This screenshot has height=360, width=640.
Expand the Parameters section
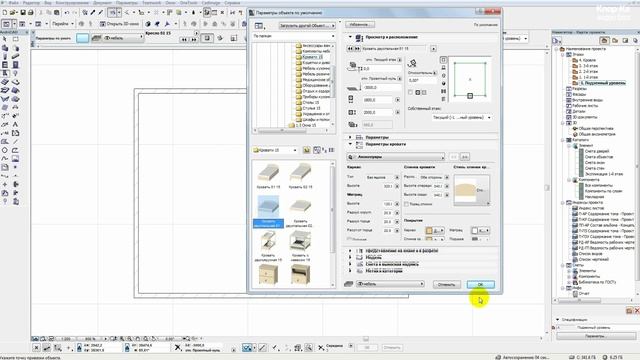coord(350,138)
